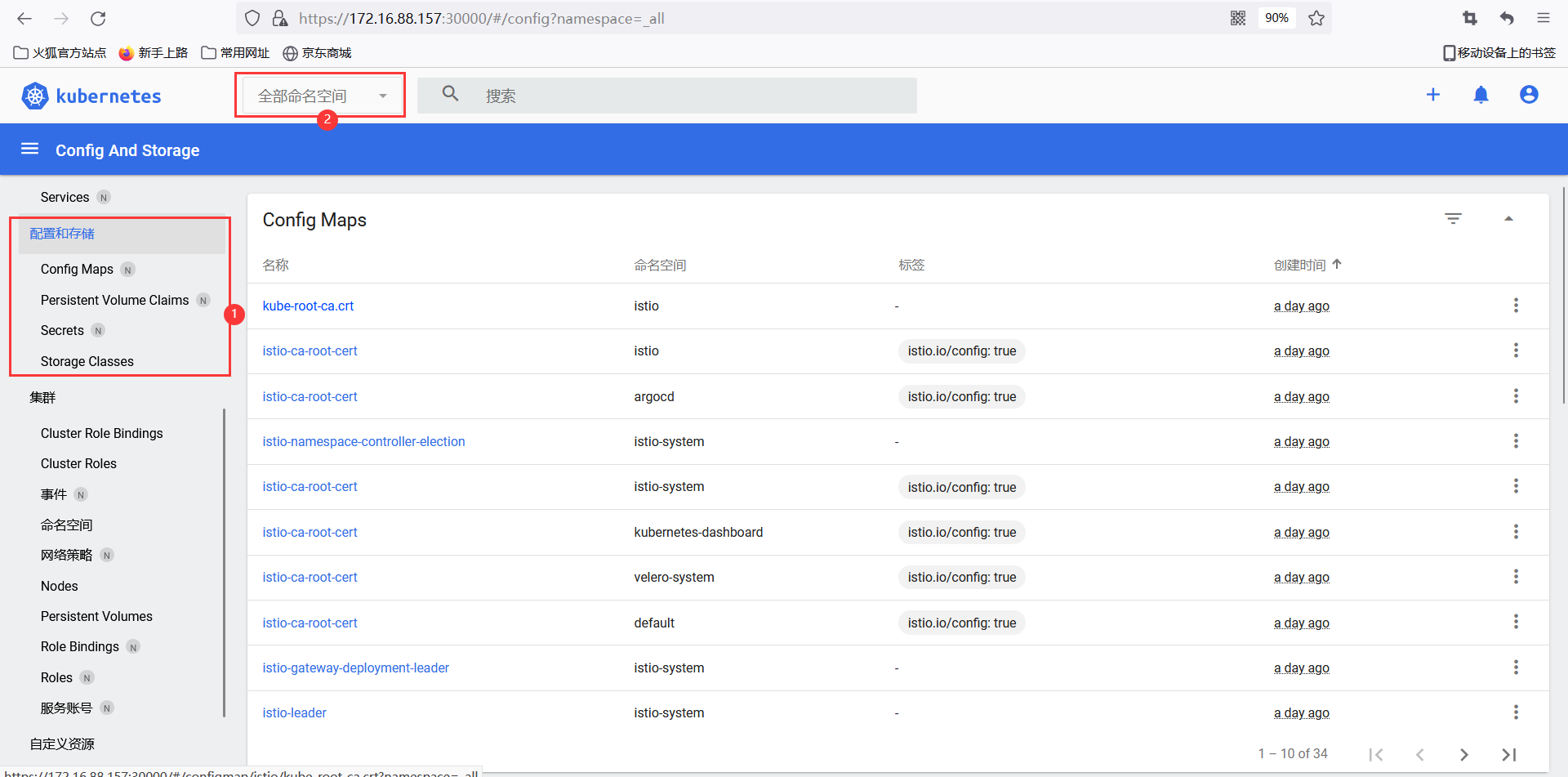
Task: Open filter icon for Config Maps
Action: [x=1453, y=219]
